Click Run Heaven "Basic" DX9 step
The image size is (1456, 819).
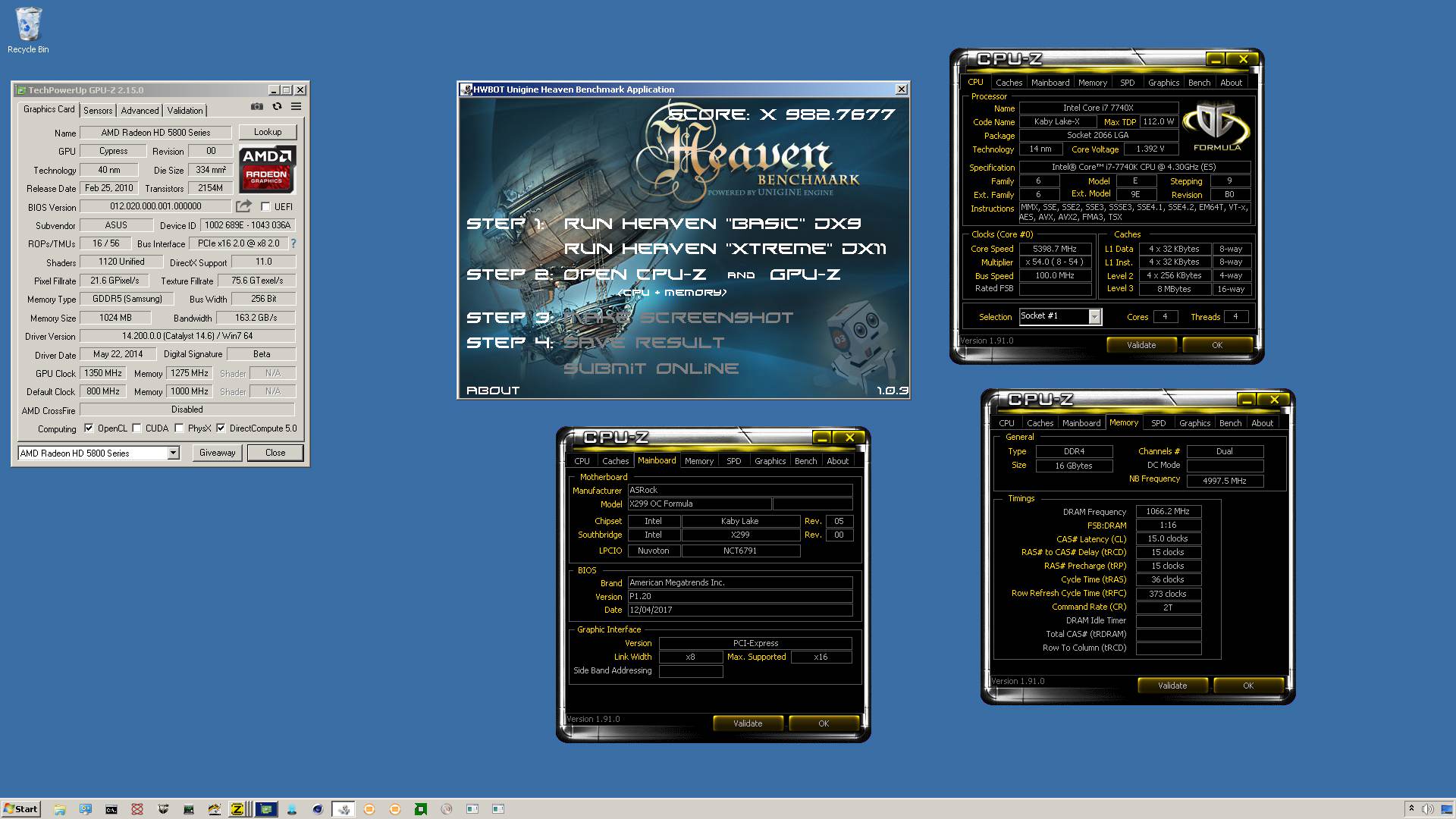click(x=713, y=224)
